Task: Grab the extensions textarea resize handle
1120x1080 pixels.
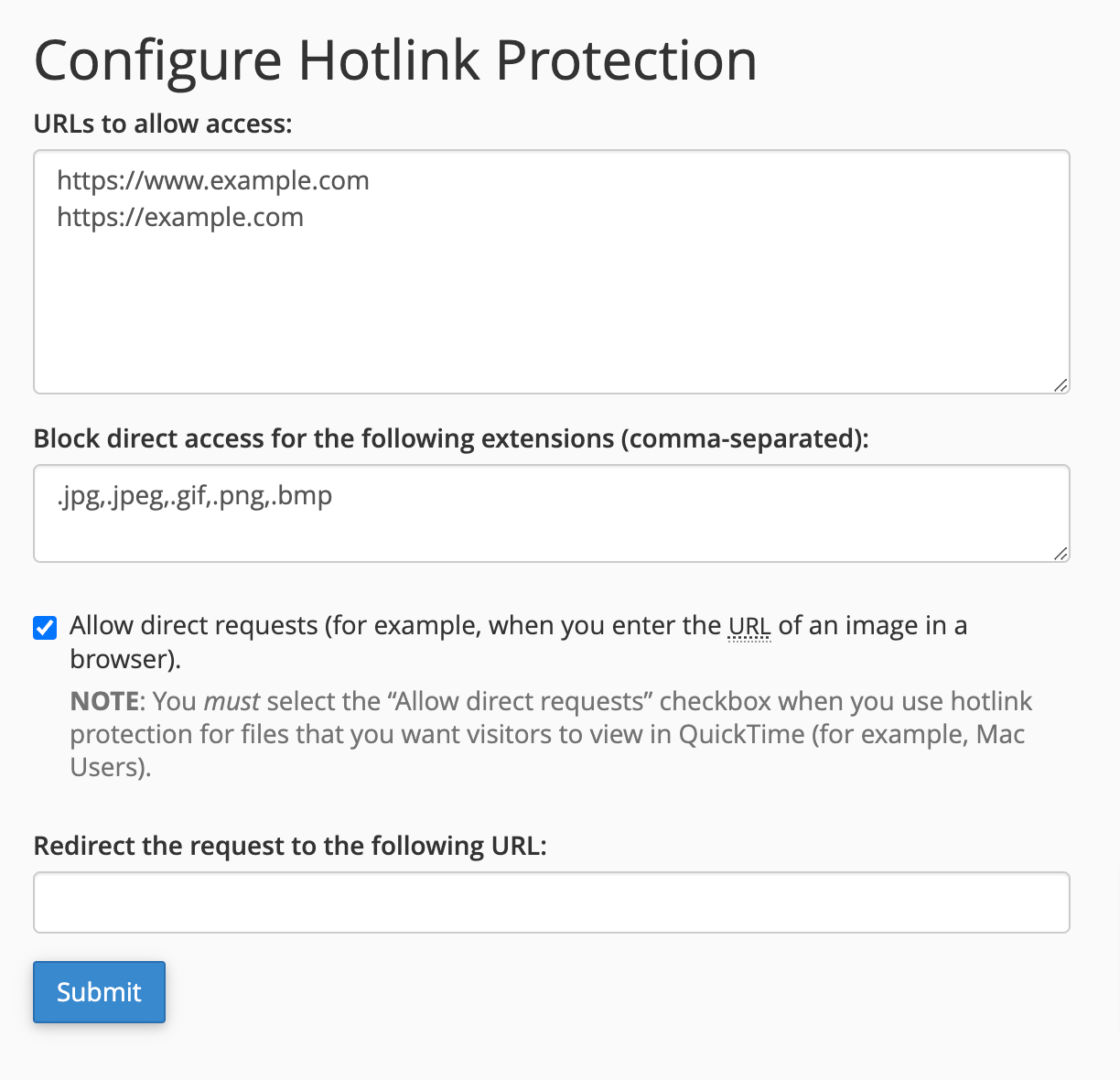Action: coord(1060,553)
